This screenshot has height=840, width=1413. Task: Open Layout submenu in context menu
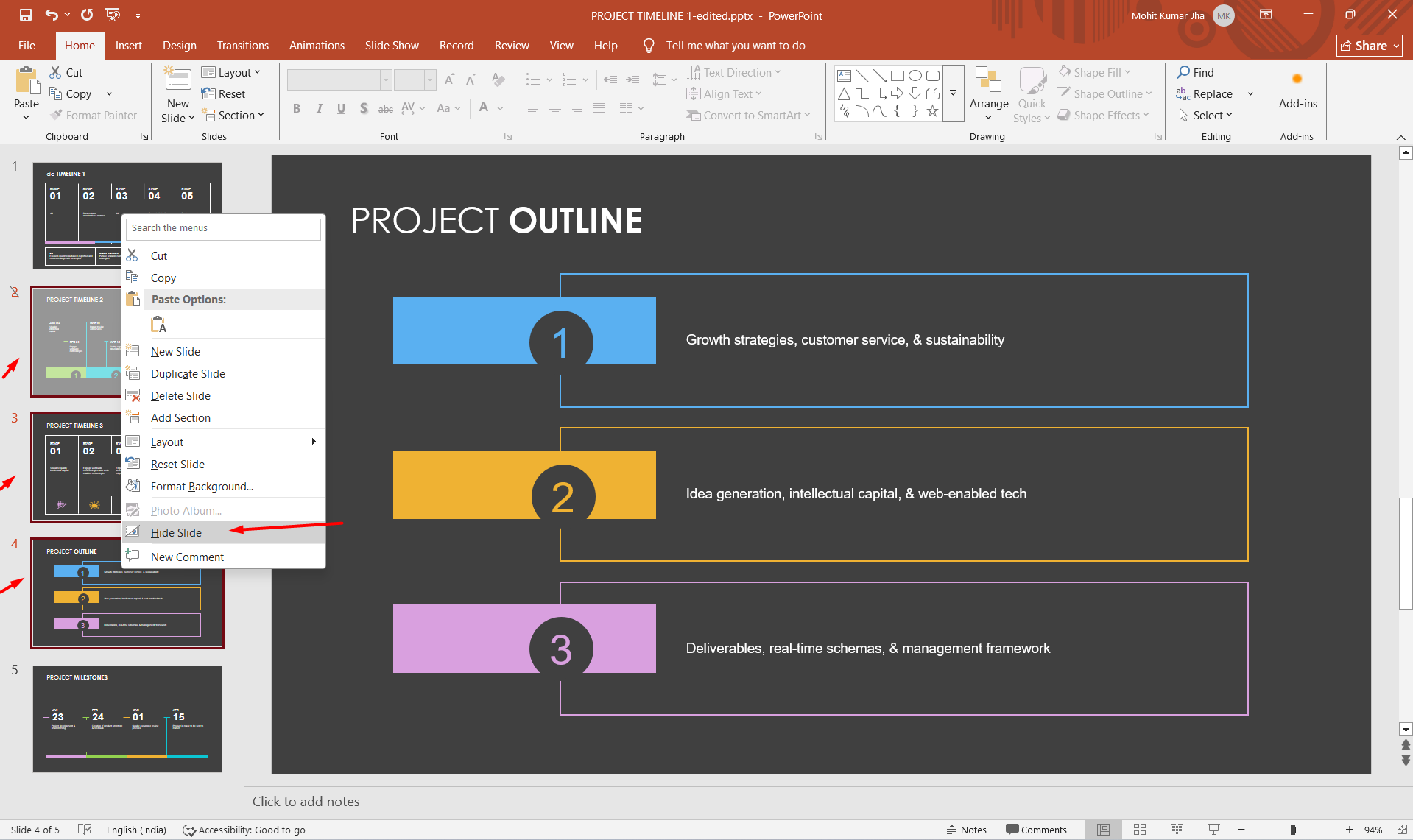tap(224, 442)
